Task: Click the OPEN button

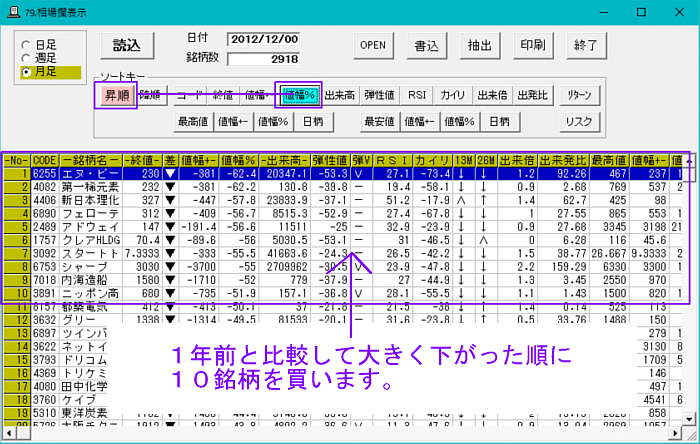Action: coord(373,45)
